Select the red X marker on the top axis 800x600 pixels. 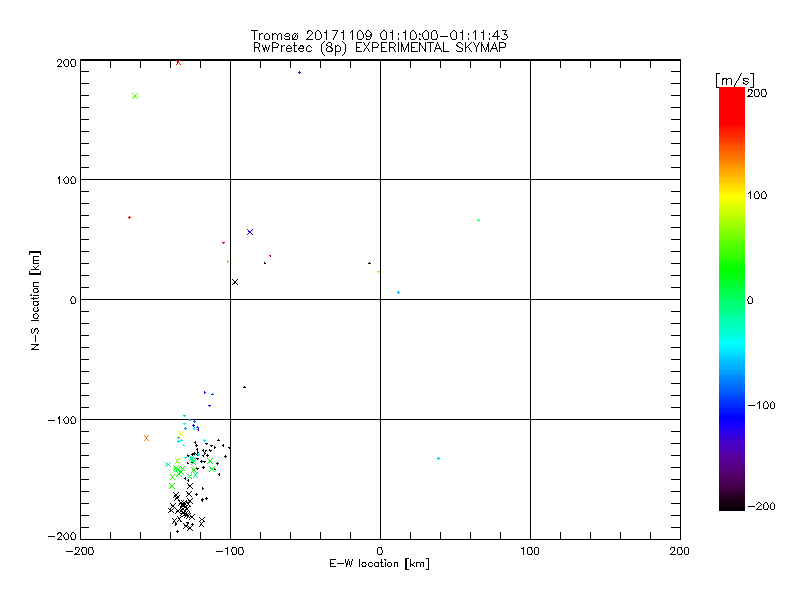[179, 63]
